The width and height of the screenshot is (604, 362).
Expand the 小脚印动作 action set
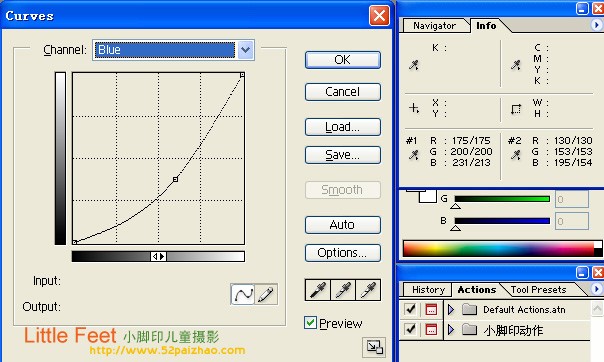point(451,329)
